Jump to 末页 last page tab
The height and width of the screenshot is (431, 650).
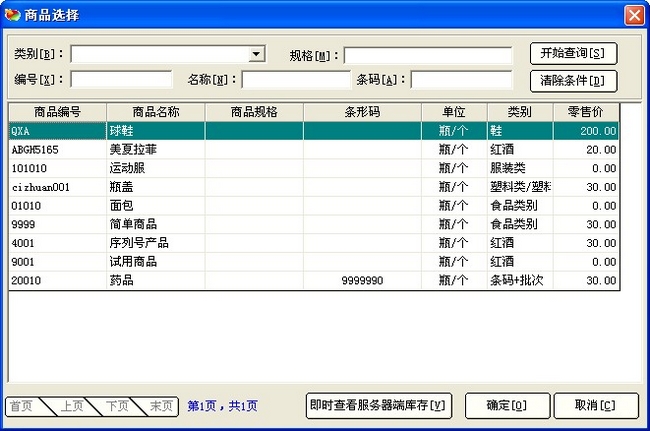[x=161, y=406]
